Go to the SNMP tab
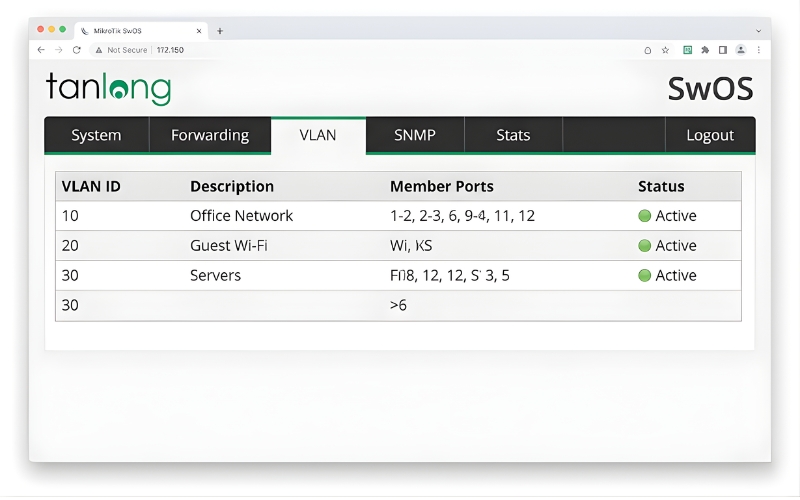This screenshot has height=500, width=800. [415, 136]
